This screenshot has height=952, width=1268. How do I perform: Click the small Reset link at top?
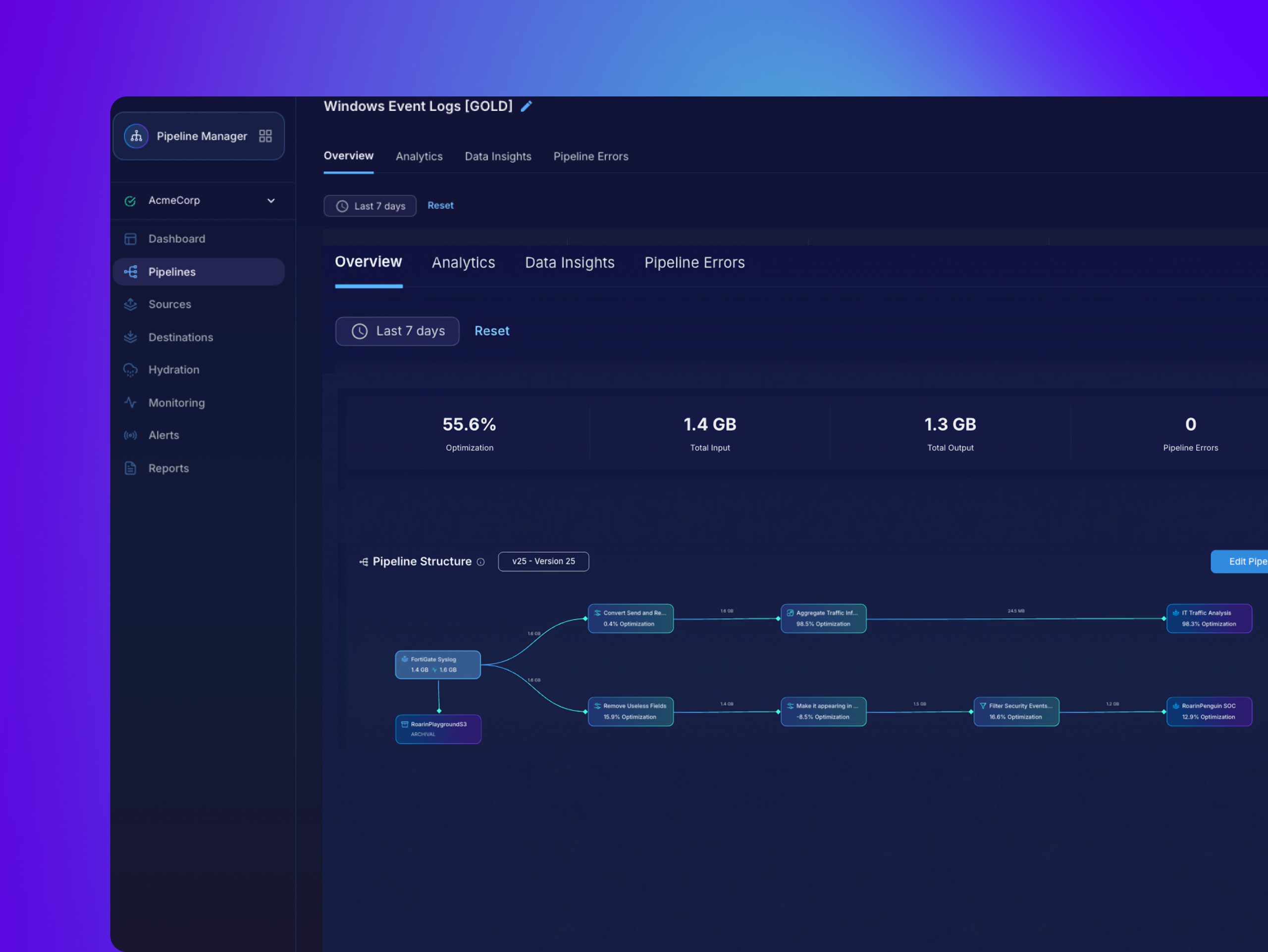[x=440, y=205]
